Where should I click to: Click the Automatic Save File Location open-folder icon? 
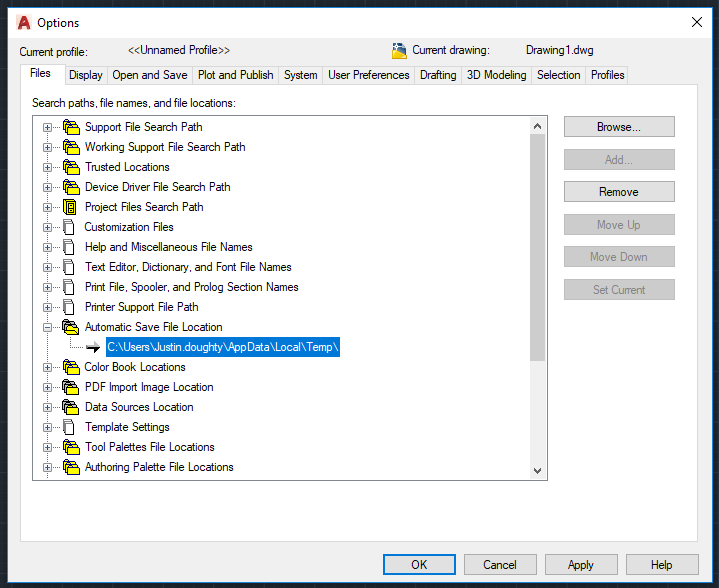point(71,327)
